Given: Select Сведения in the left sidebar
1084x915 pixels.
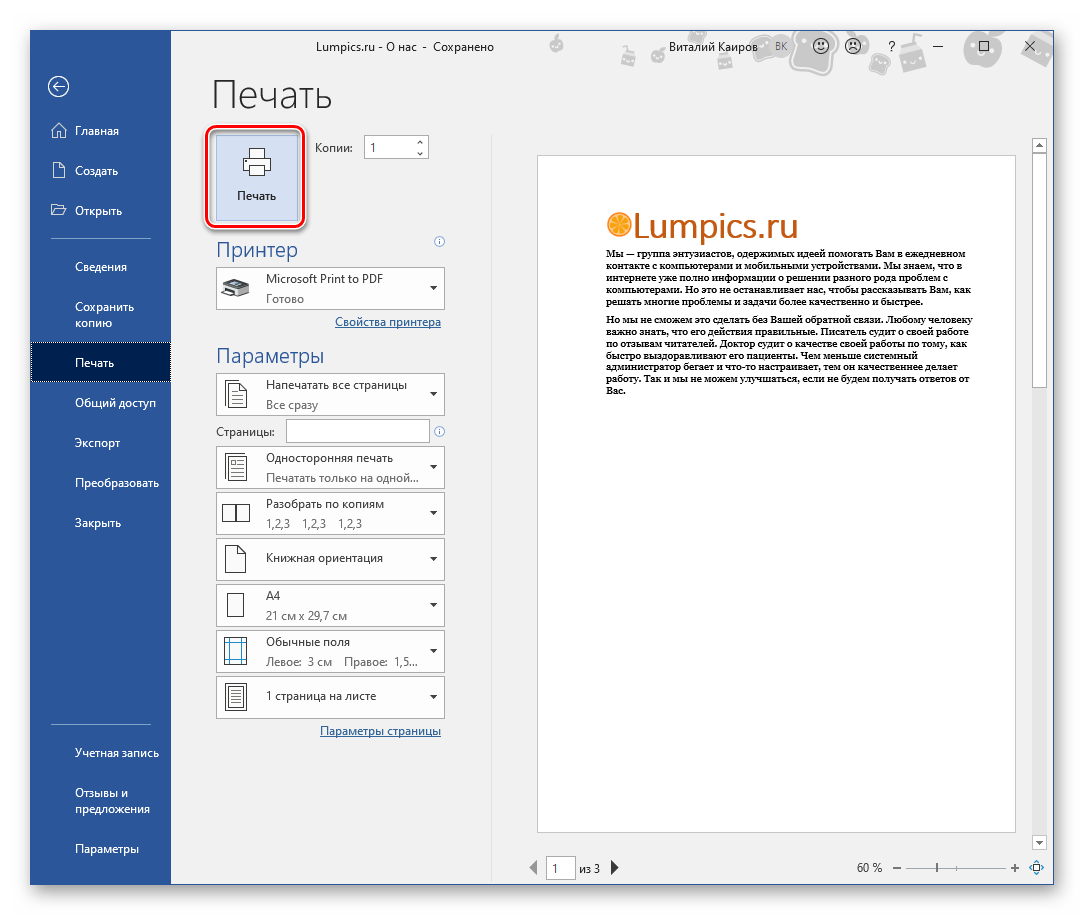Looking at the screenshot, I should [100, 267].
